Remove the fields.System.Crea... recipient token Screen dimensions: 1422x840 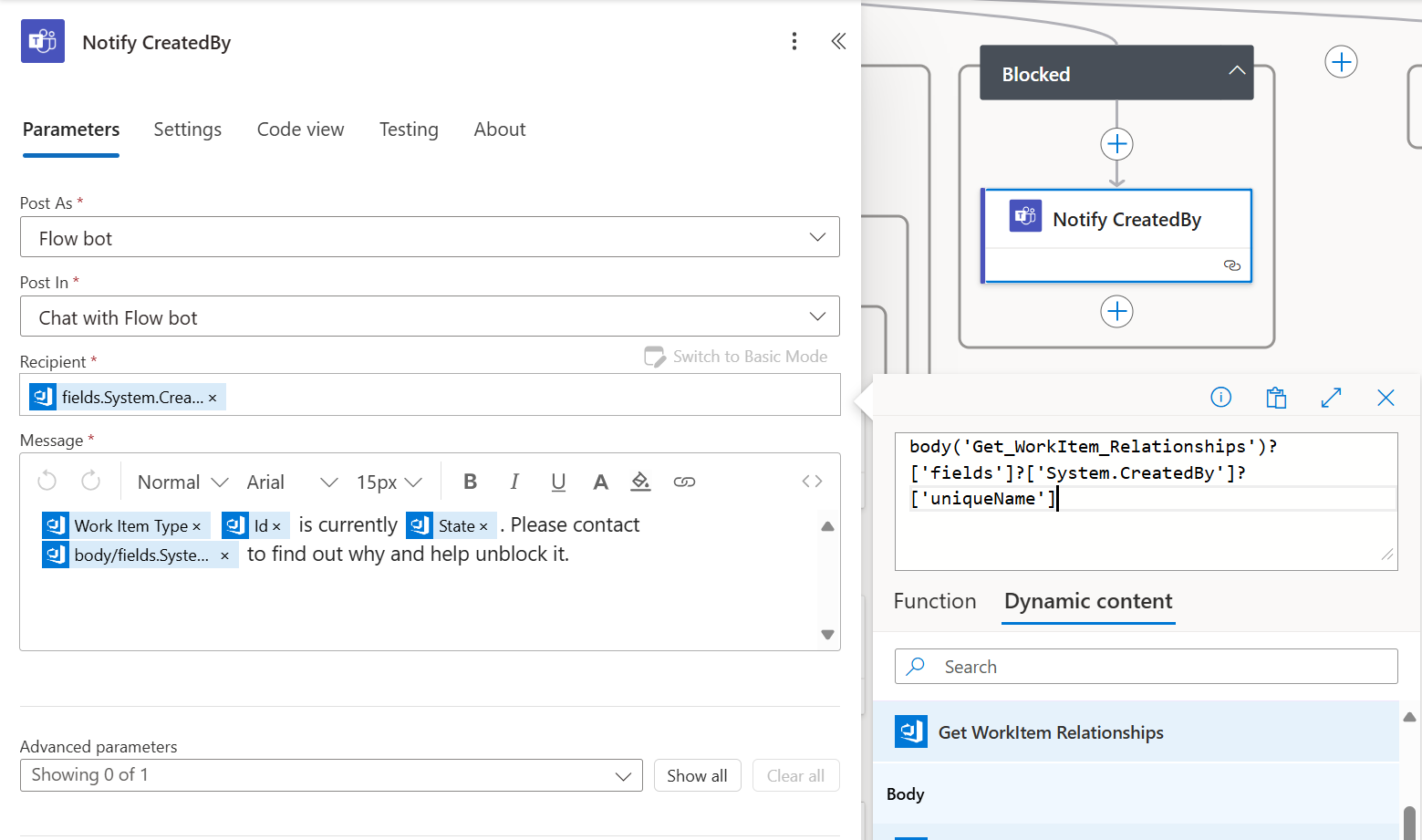coord(213,398)
